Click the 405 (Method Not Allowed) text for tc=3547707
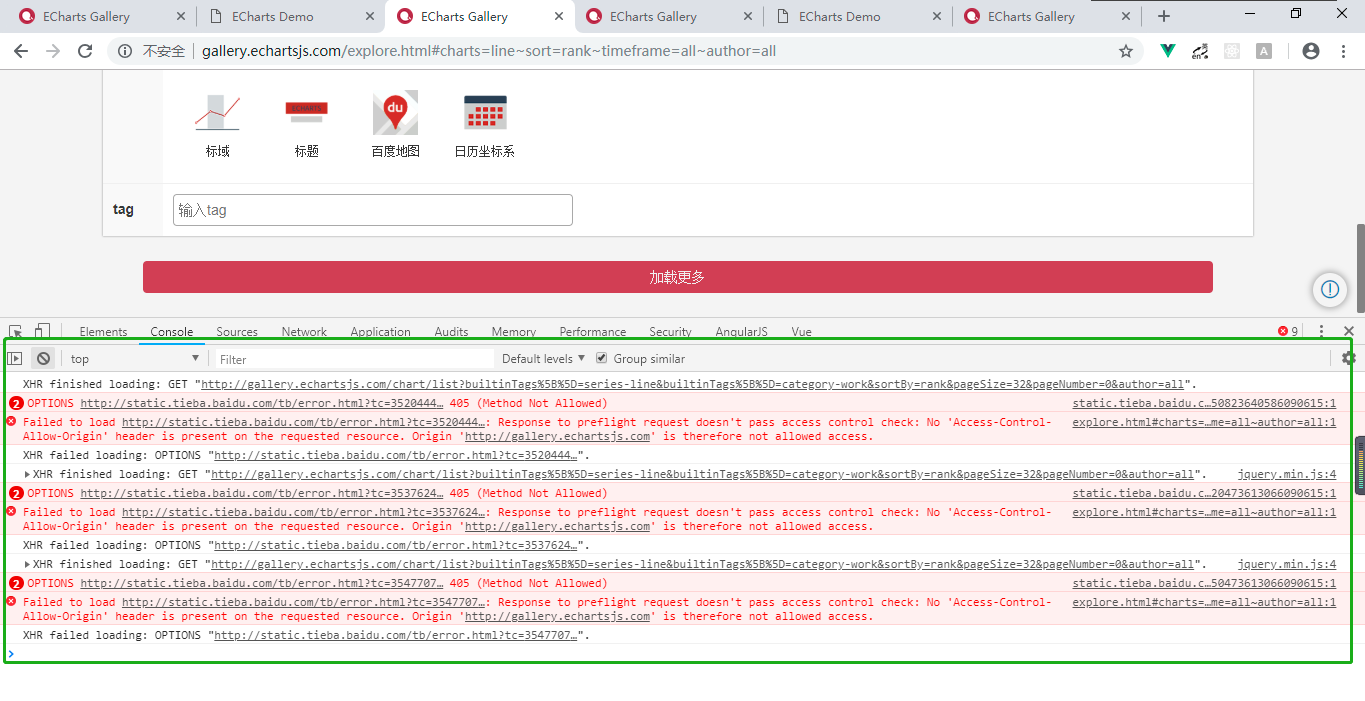Viewport: 1365px width, 701px height. [528, 583]
